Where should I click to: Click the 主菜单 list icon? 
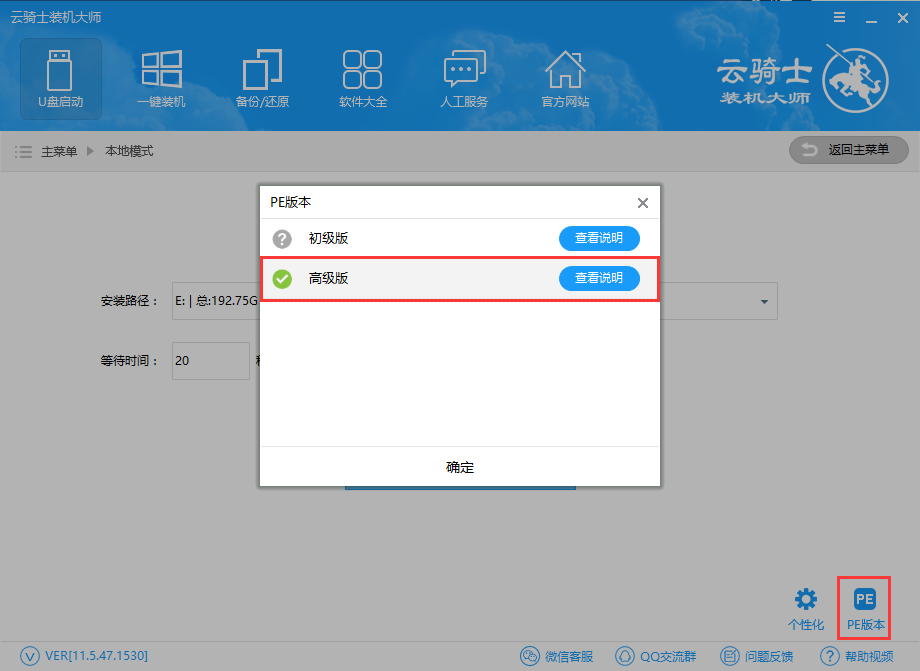coord(23,152)
